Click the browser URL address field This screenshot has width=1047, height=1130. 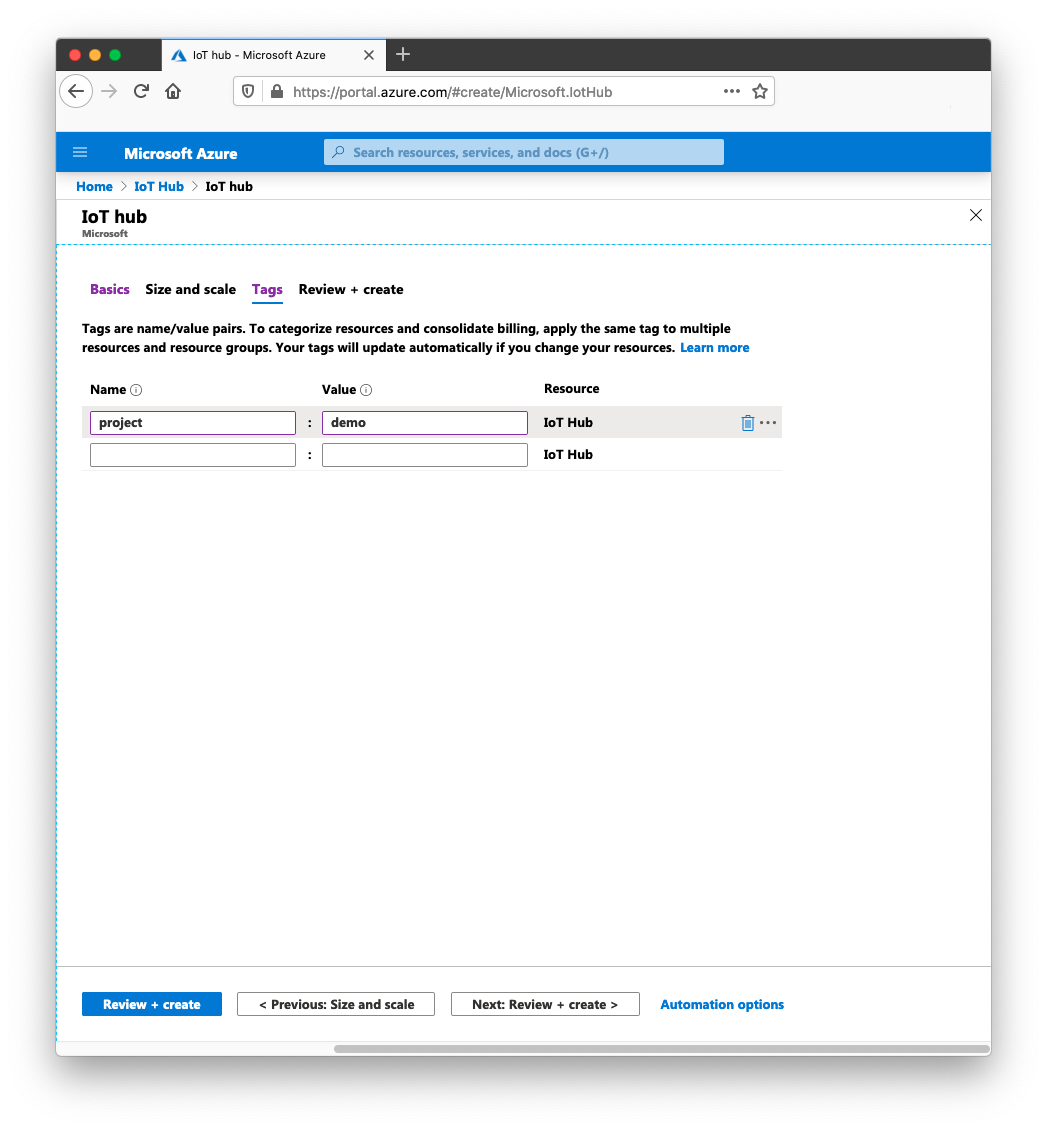(503, 92)
